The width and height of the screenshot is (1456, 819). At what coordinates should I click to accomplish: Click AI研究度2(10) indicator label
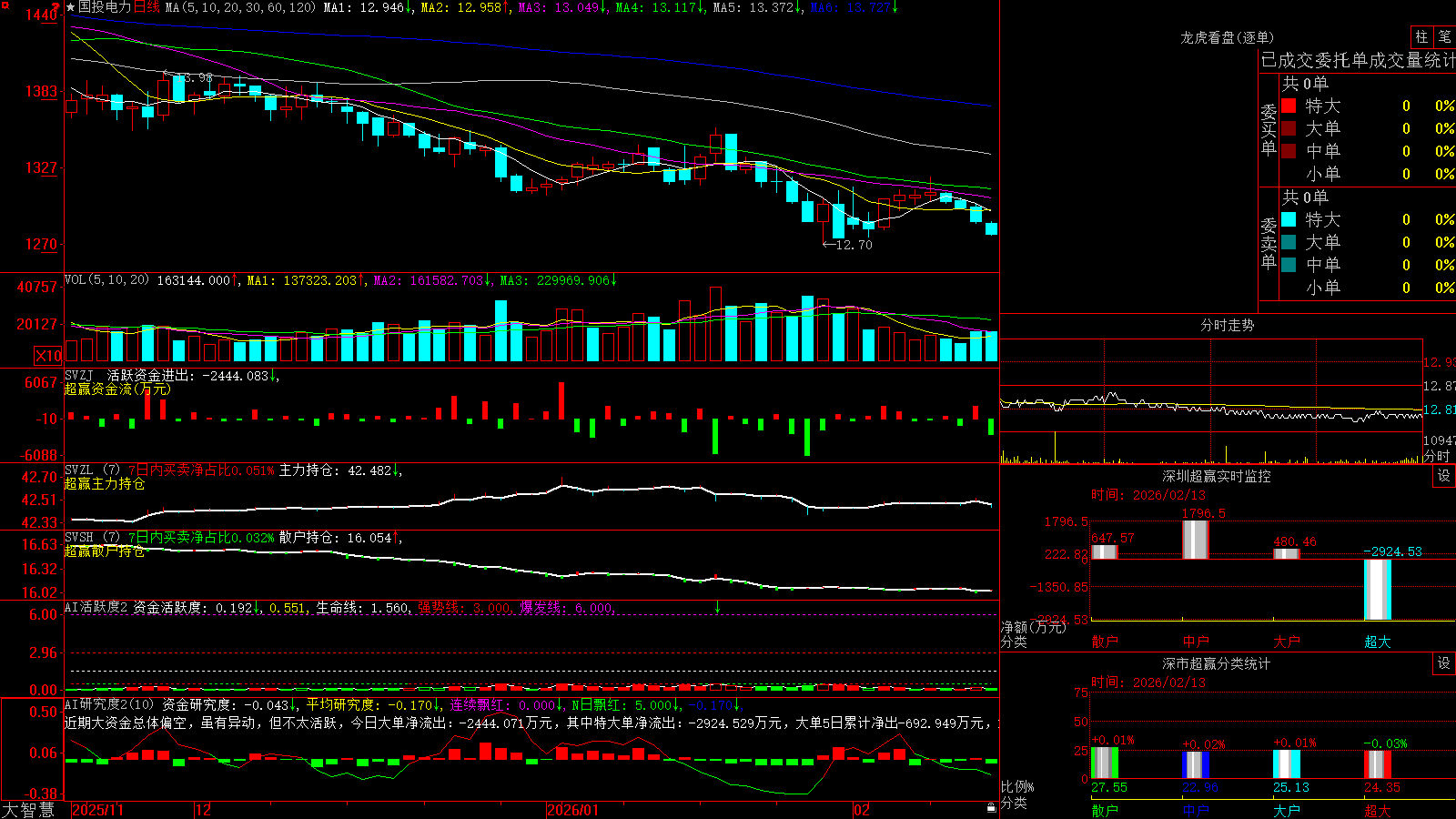pyautogui.click(x=109, y=704)
